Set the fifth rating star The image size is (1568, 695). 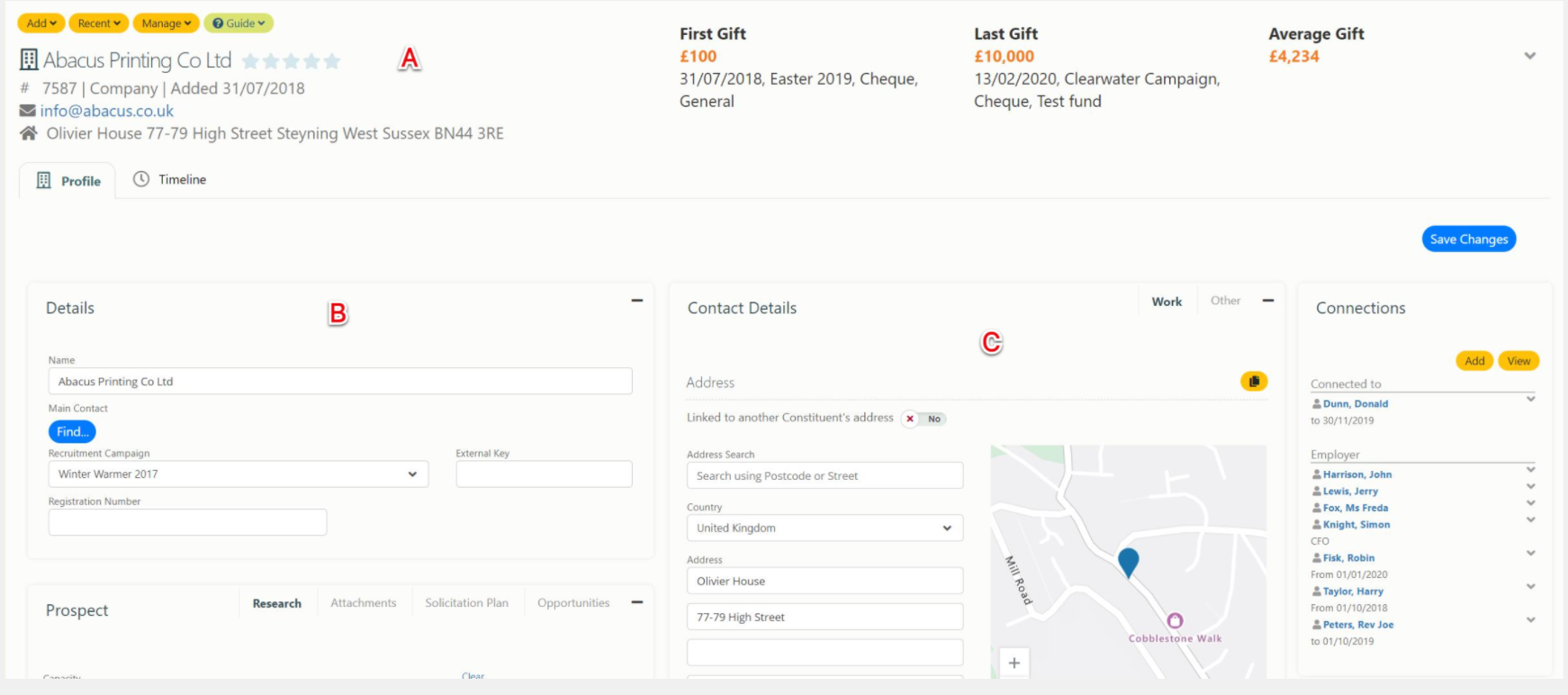332,61
